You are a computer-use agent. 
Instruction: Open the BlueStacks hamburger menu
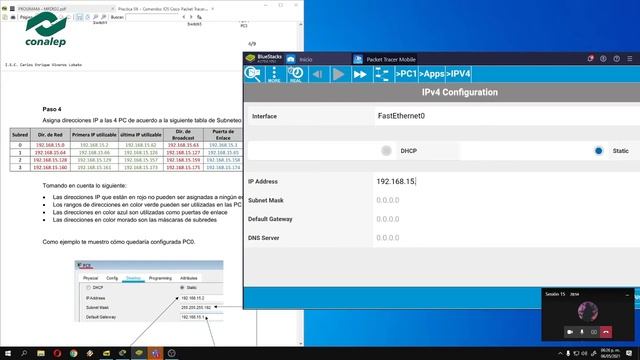coord(630,59)
